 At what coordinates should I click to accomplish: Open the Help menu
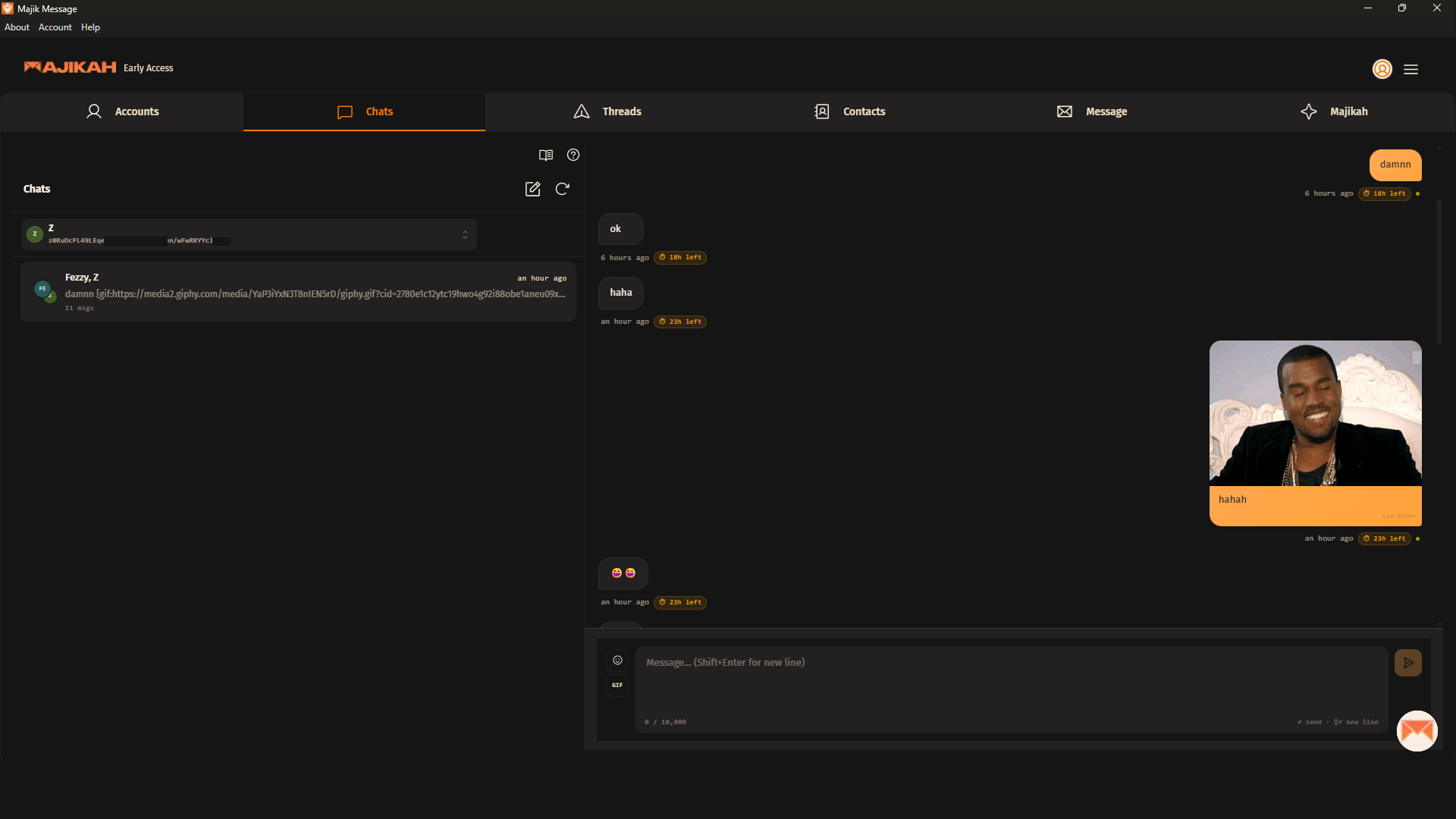tap(90, 27)
